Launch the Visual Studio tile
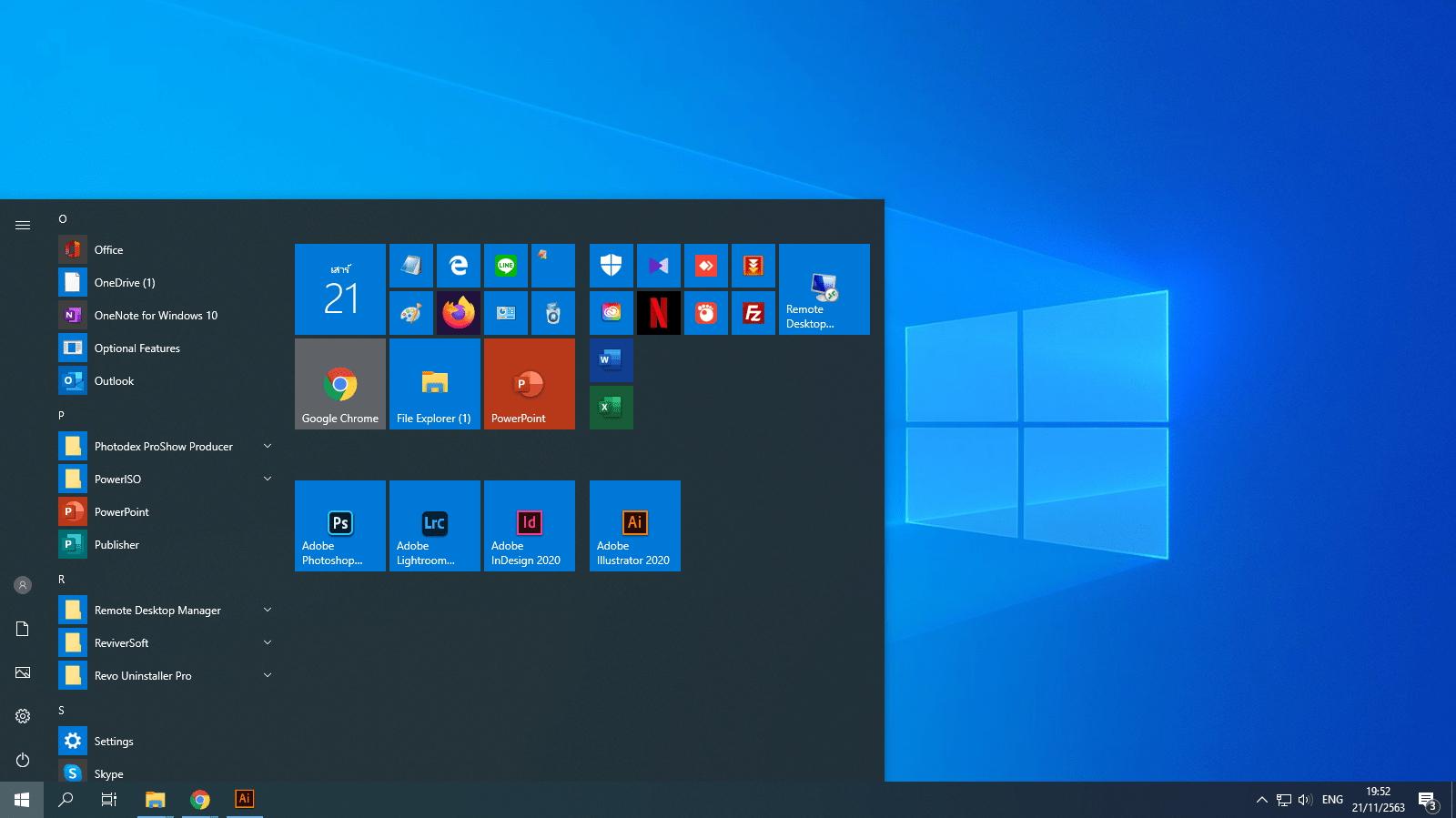 (x=659, y=266)
